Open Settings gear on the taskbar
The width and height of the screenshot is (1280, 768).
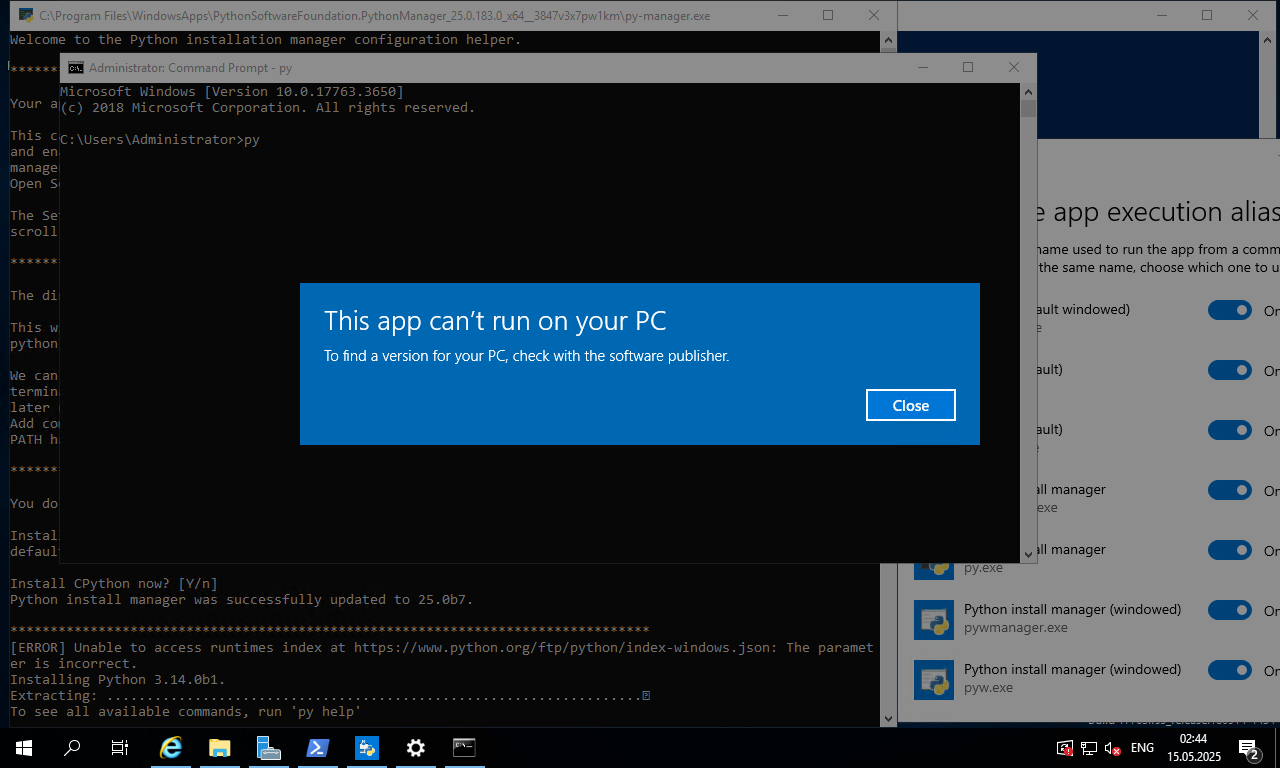[416, 747]
